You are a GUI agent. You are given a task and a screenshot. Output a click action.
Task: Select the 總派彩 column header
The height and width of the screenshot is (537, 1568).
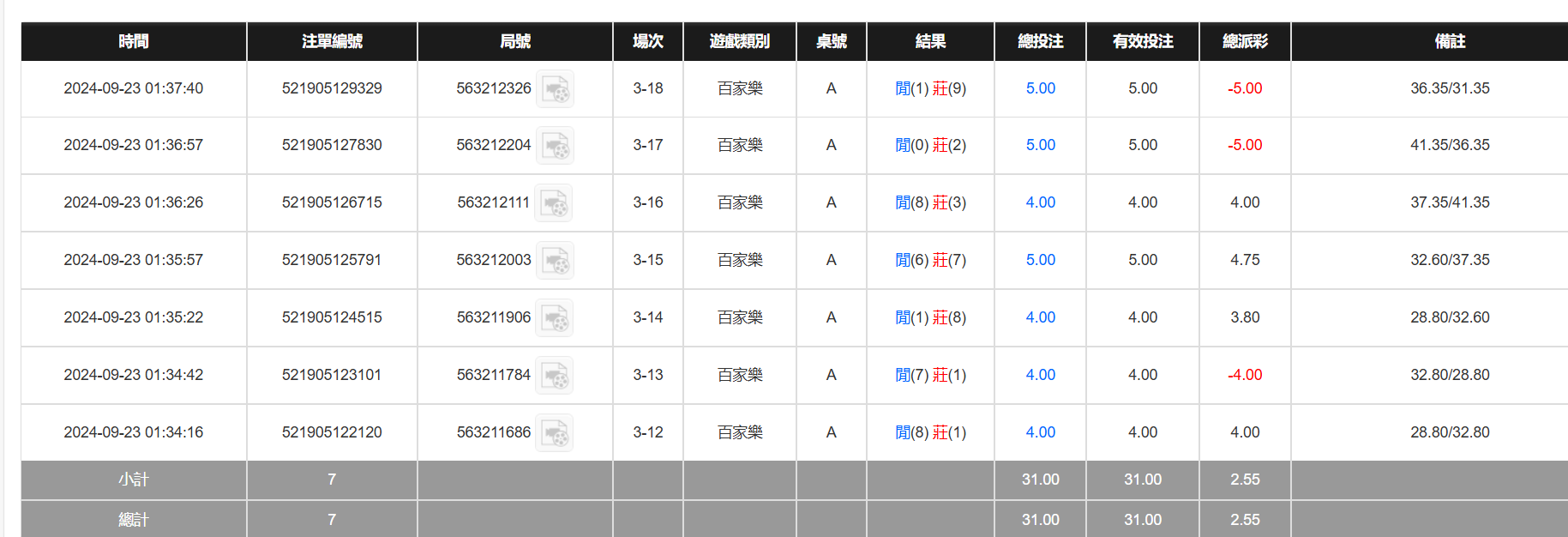(x=1245, y=41)
